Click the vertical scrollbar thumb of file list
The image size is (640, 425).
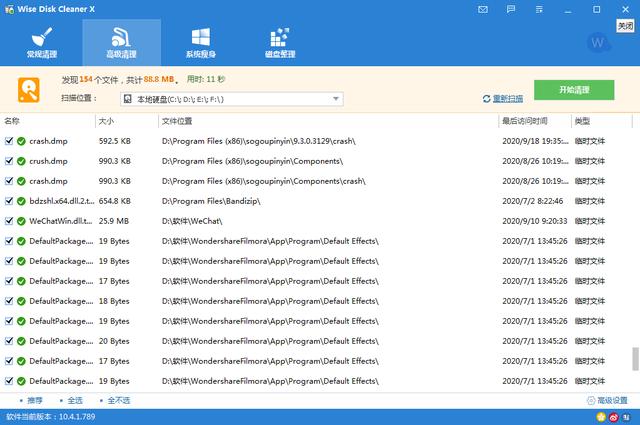pyautogui.click(x=636, y=359)
